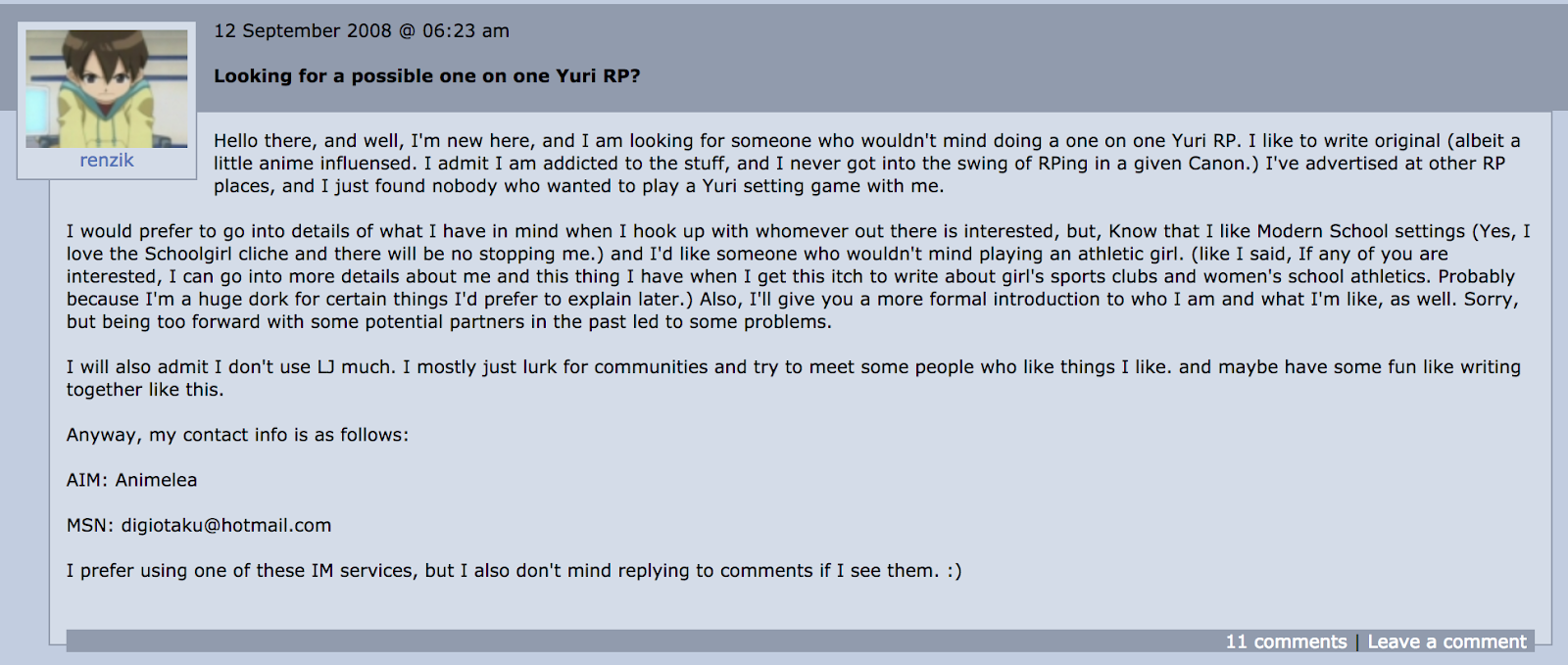The width and height of the screenshot is (1568, 665).
Task: Open renzik's user avatar image
Action: tap(107, 88)
